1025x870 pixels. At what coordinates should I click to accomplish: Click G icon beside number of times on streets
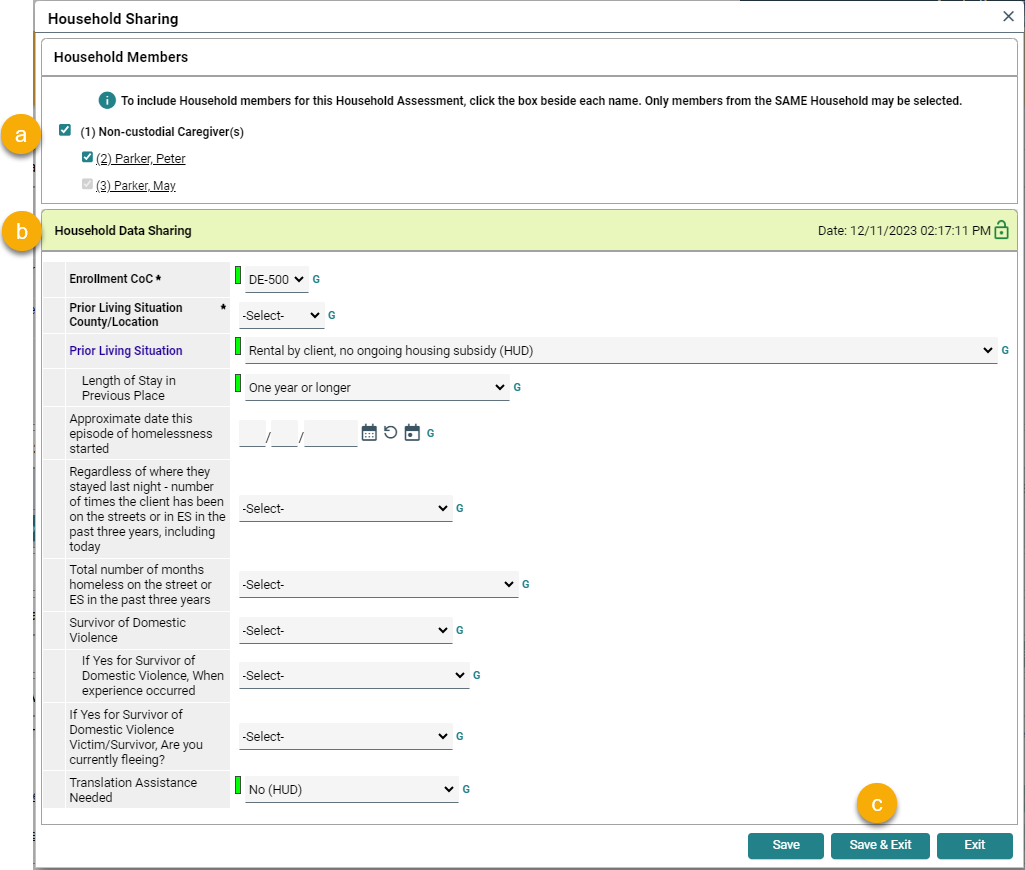460,508
